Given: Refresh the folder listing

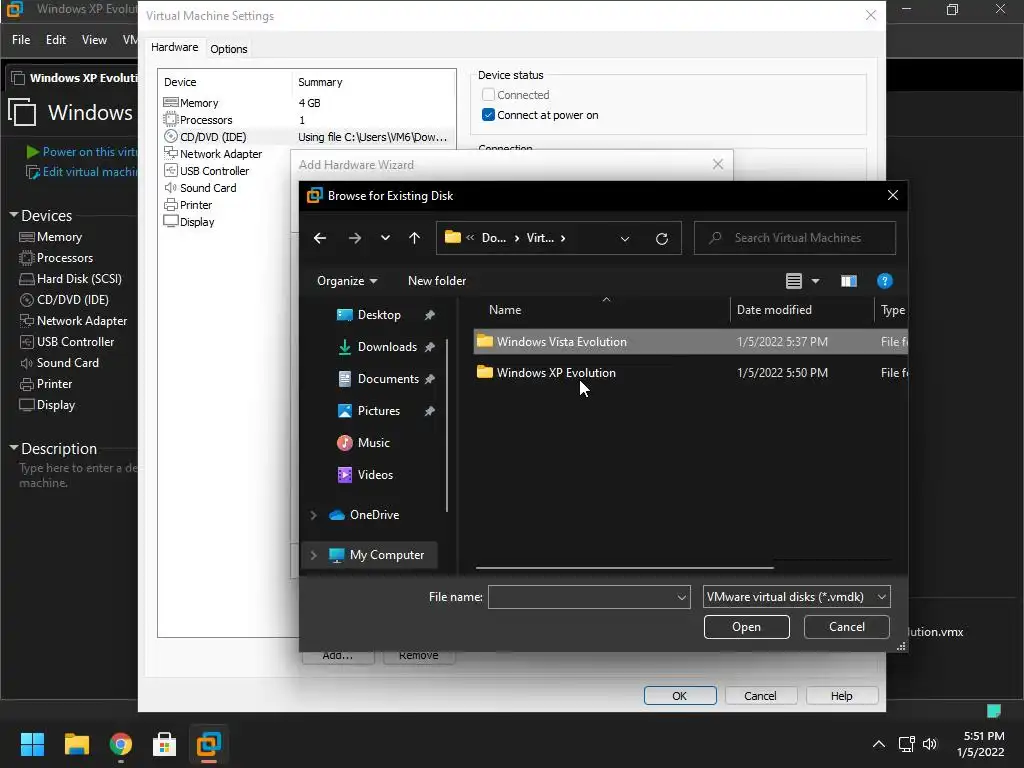Looking at the screenshot, I should pos(662,238).
